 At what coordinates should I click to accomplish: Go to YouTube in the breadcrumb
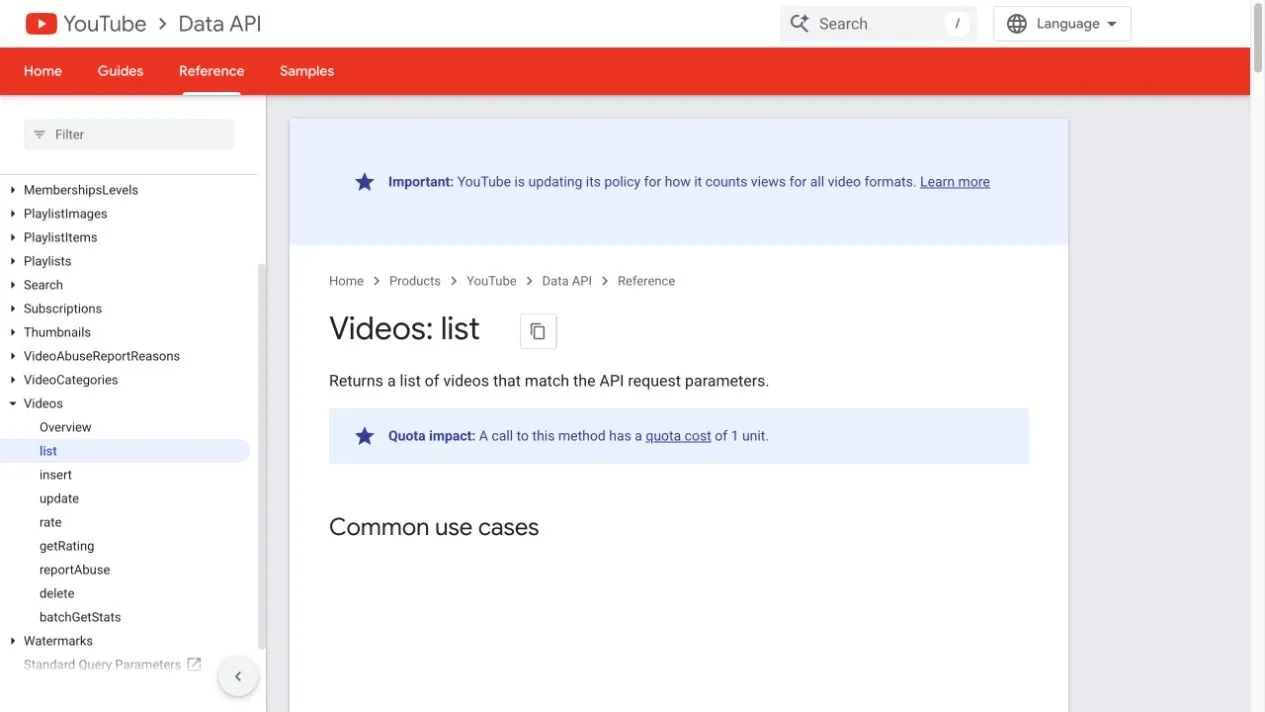491,281
